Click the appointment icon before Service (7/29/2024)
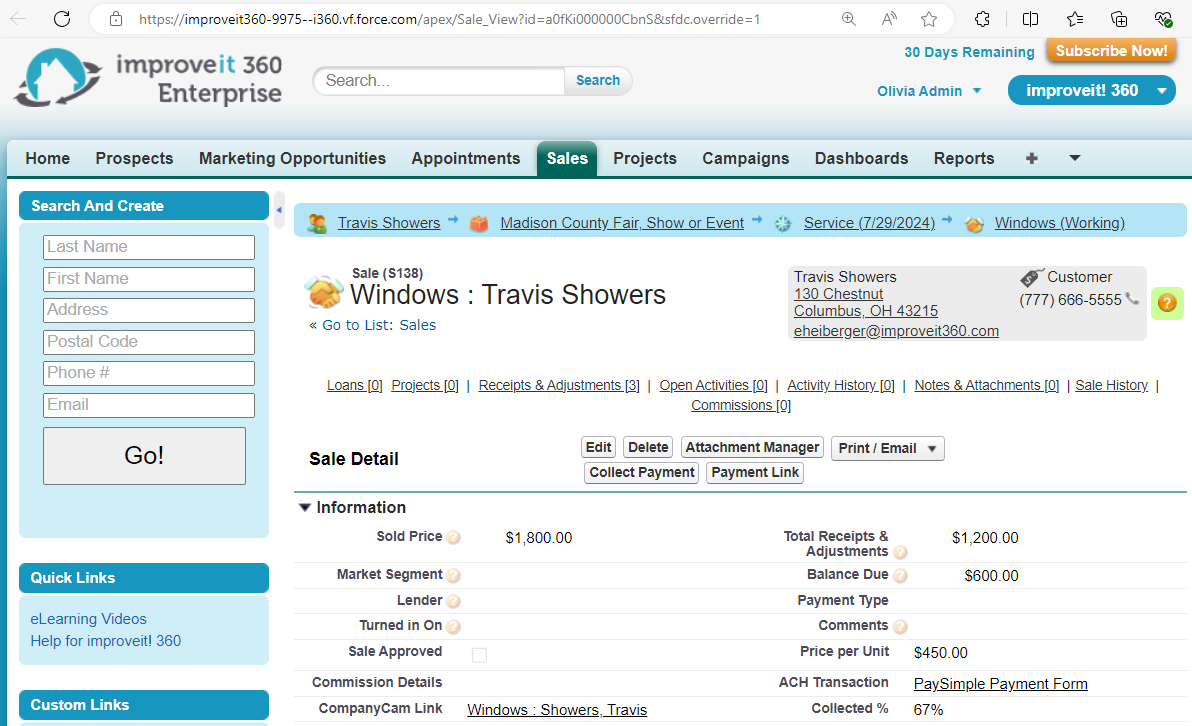 point(783,224)
